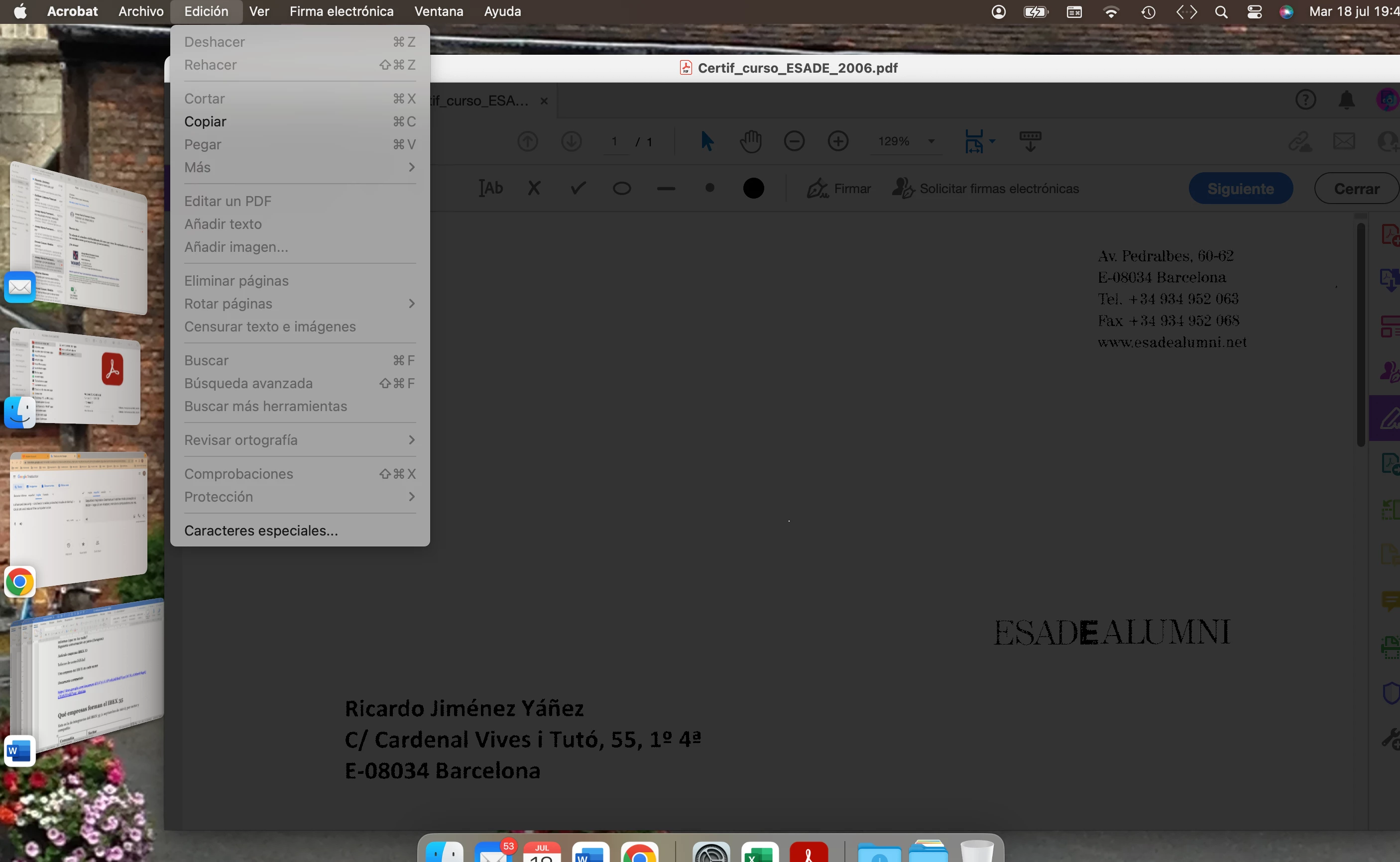Select the checkmark stamp tool
This screenshot has height=862, width=1400.
click(578, 188)
